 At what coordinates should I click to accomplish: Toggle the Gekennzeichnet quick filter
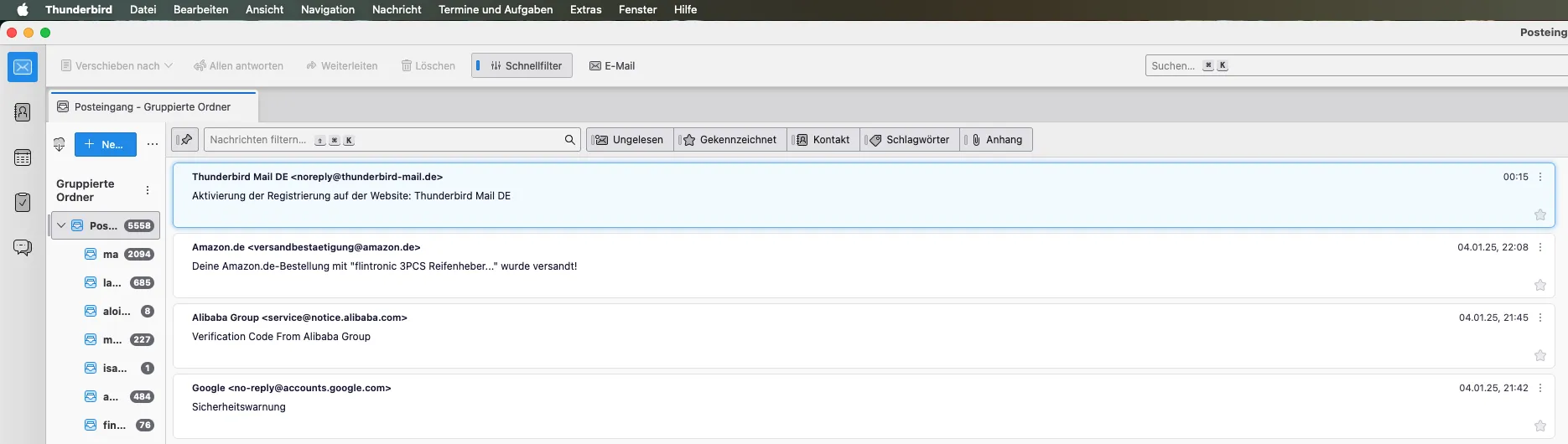pos(729,140)
